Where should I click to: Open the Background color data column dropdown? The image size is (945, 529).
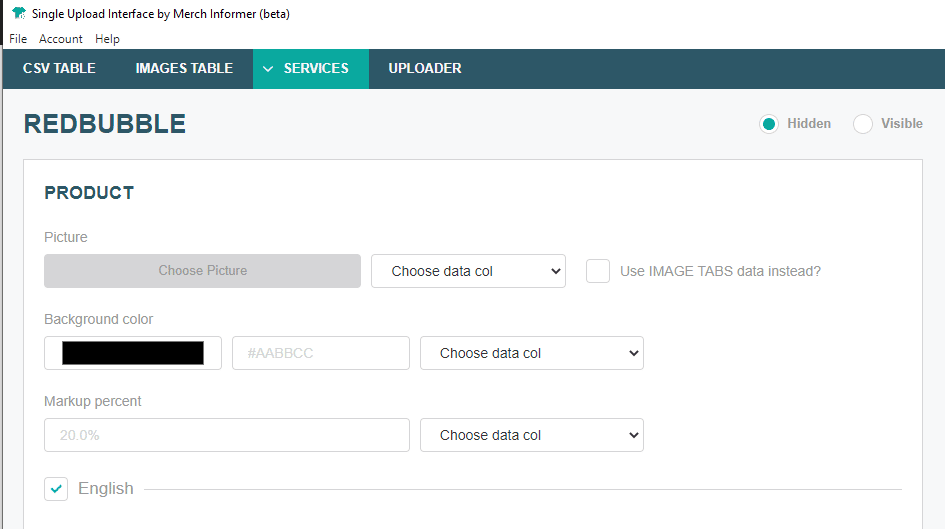532,353
